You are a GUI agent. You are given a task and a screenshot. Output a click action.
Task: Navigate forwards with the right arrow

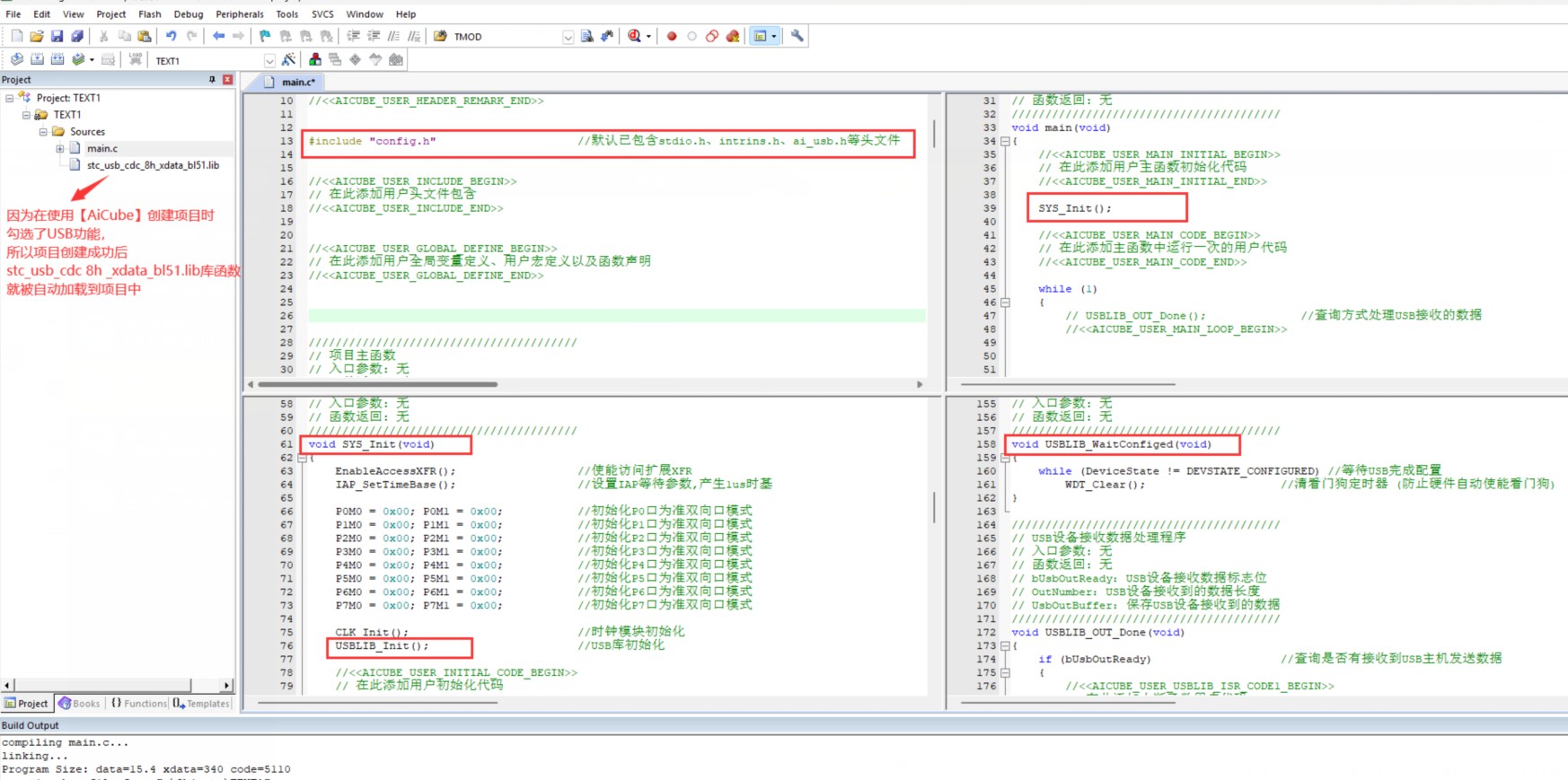tap(238, 36)
